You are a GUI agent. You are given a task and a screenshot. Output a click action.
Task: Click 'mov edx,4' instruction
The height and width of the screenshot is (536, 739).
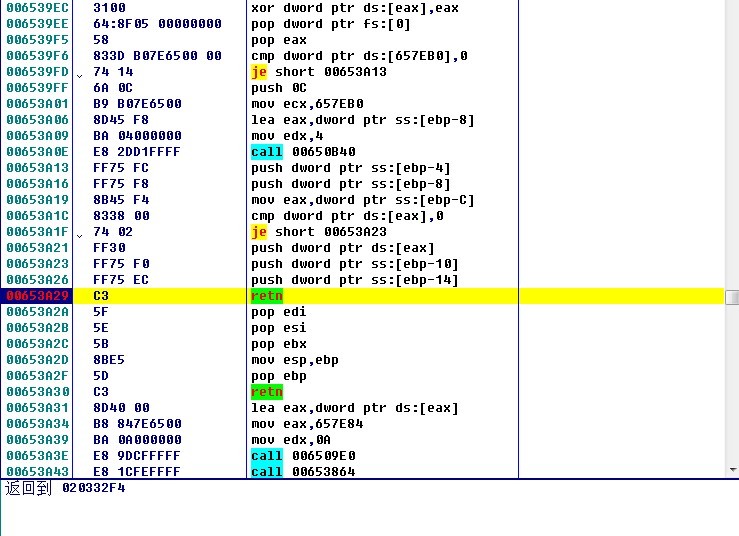(287, 136)
